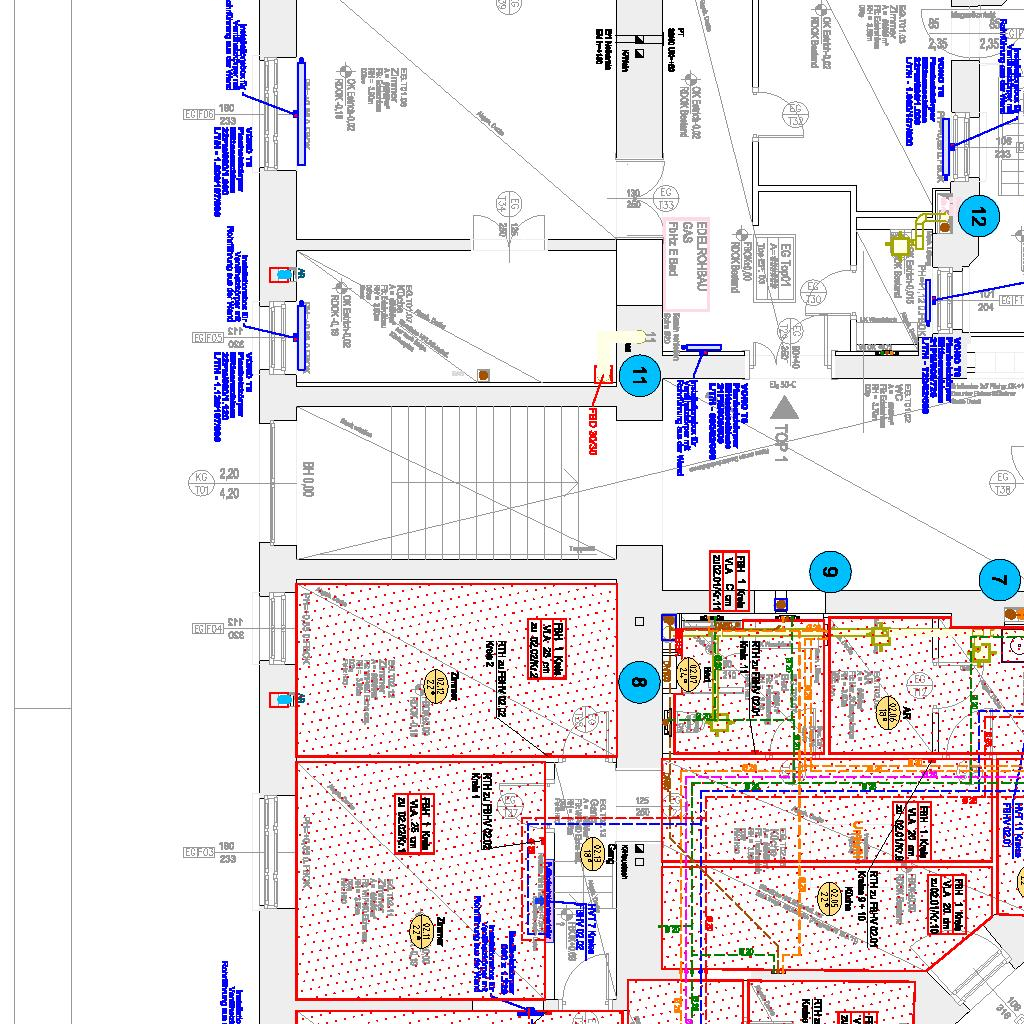Click the KG T01 circular tag
Viewport: 1024px width, 1024px height.
point(201,485)
